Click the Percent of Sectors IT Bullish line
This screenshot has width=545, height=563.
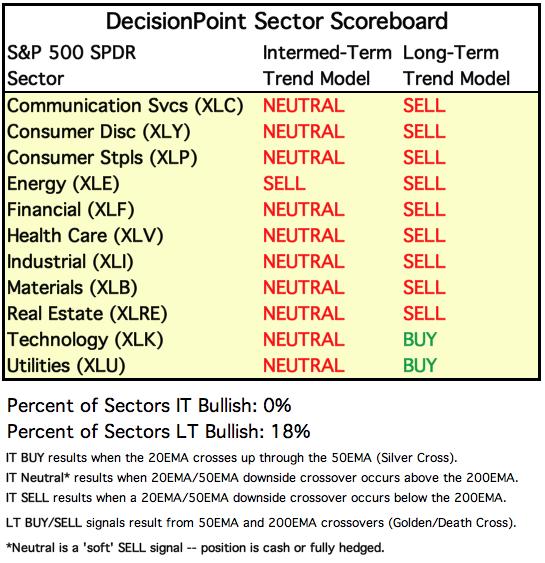[x=149, y=406]
